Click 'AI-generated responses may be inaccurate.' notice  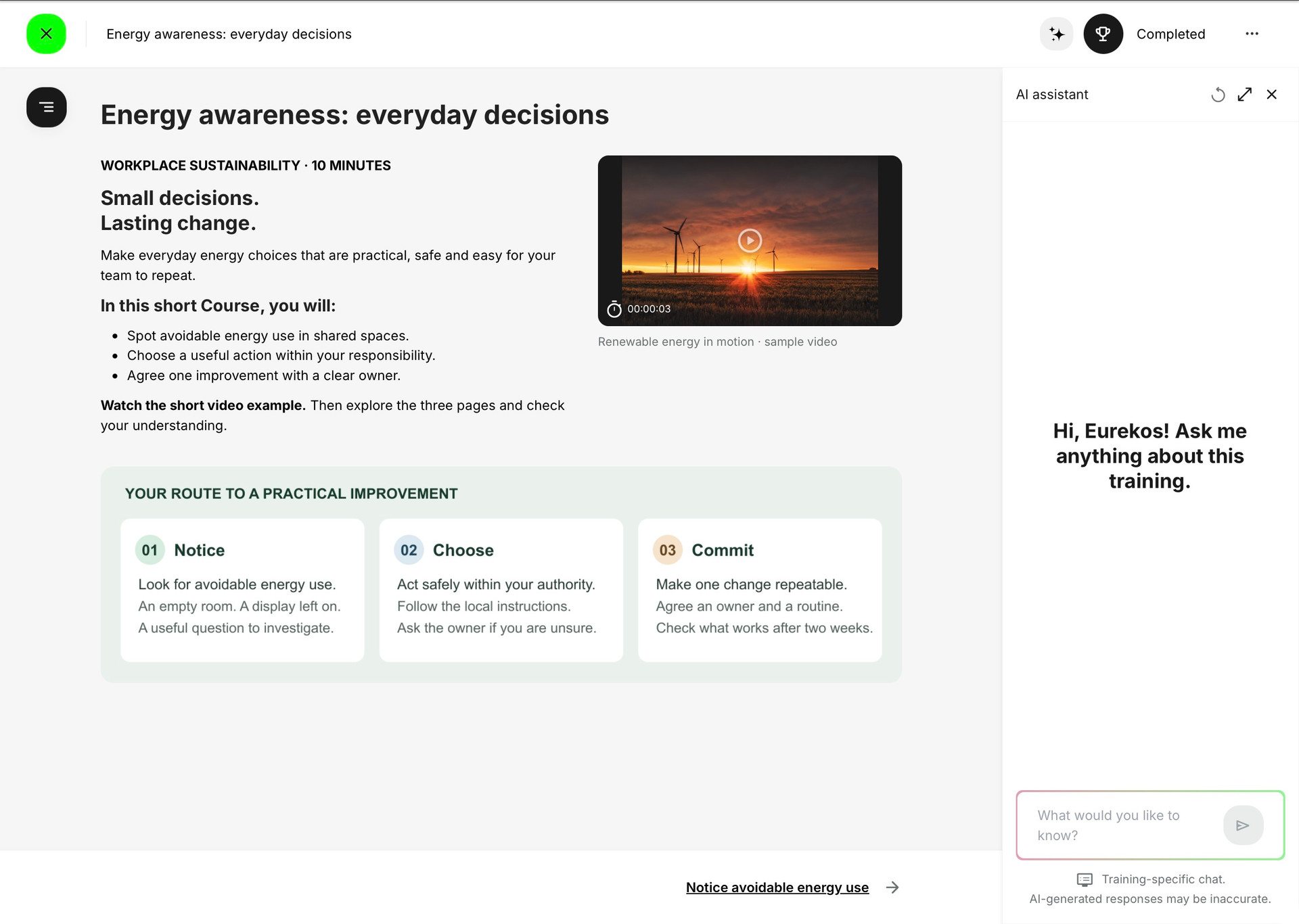pyautogui.click(x=1150, y=899)
